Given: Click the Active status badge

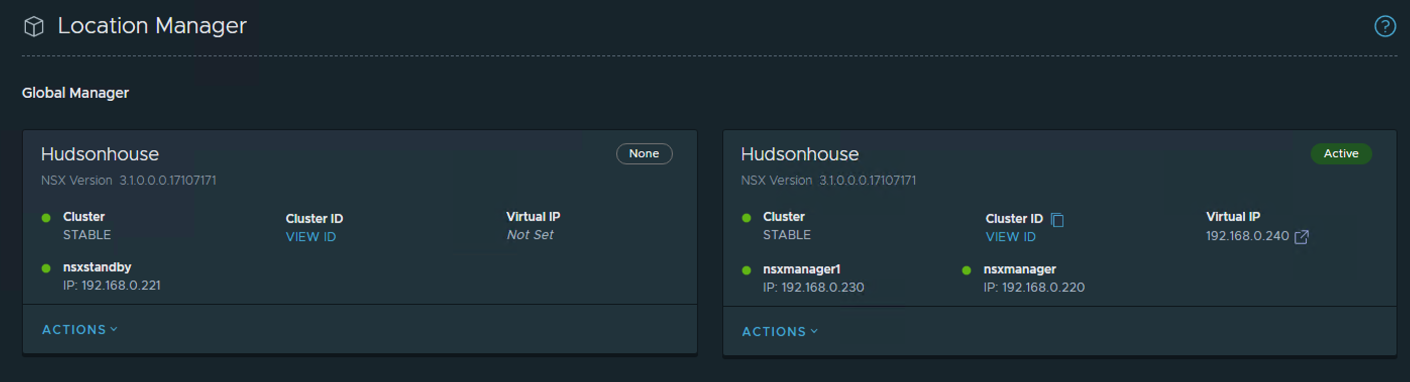Looking at the screenshot, I should point(1341,154).
